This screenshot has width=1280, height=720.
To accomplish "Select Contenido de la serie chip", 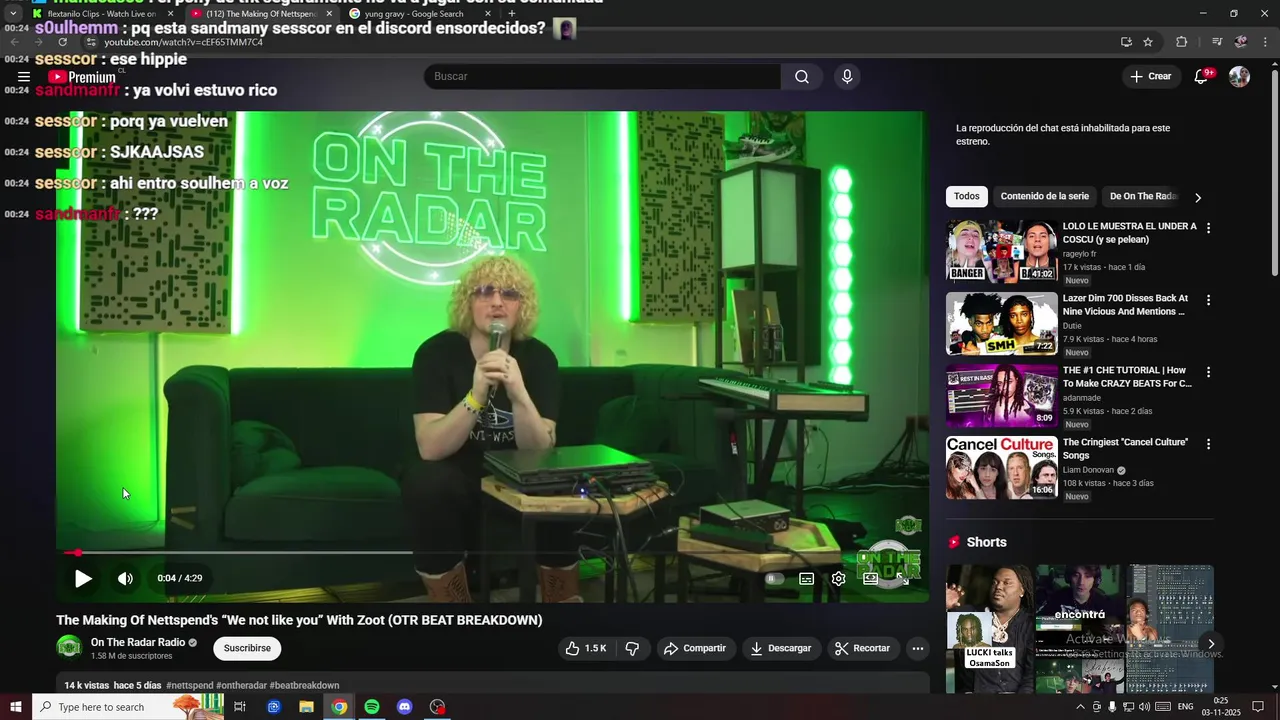I will click(x=1045, y=197).
